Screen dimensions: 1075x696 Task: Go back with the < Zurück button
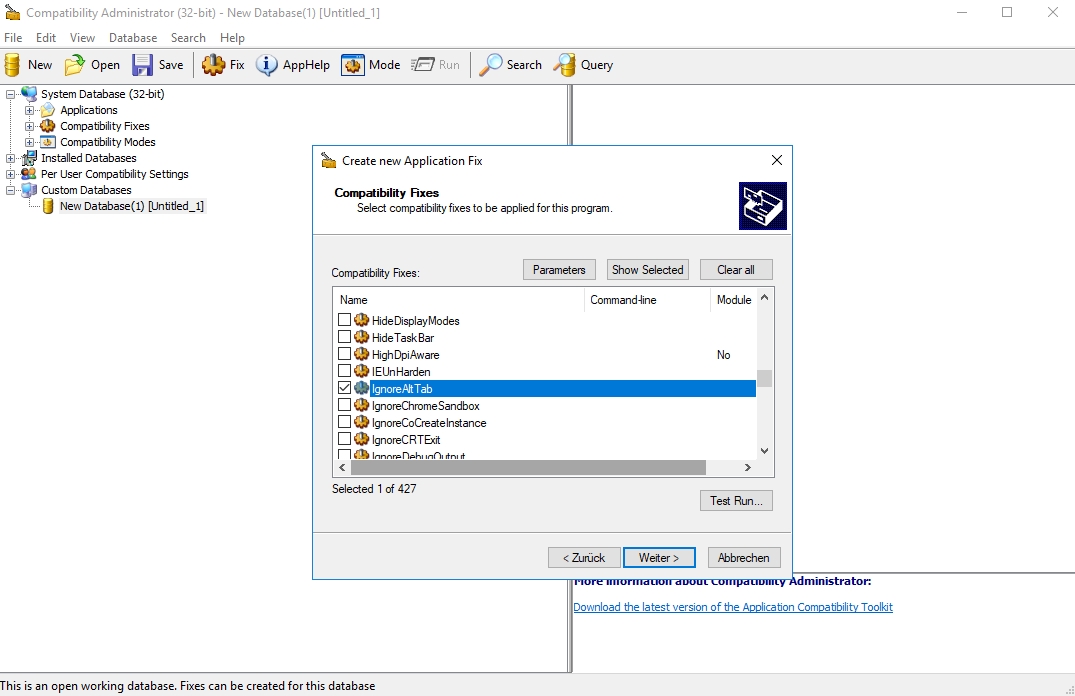tap(584, 557)
